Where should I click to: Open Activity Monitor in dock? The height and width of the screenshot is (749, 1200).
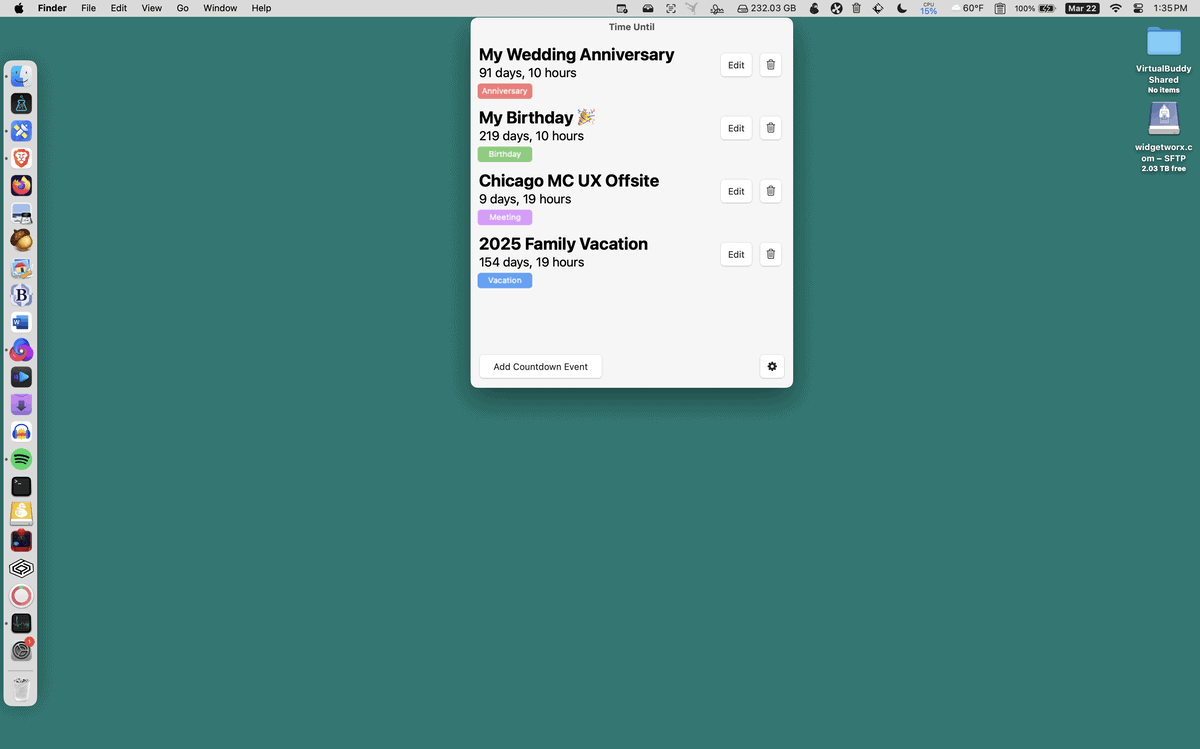click(x=21, y=623)
